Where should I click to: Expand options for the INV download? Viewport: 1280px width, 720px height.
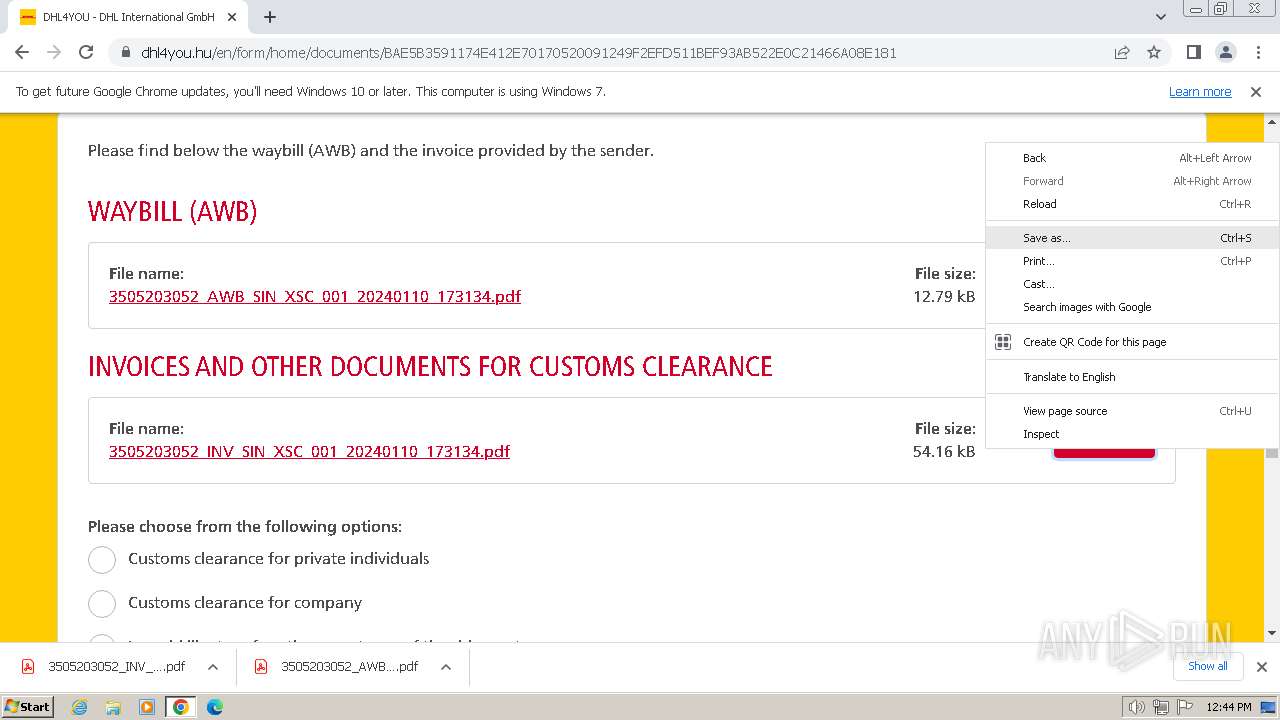(x=212, y=667)
